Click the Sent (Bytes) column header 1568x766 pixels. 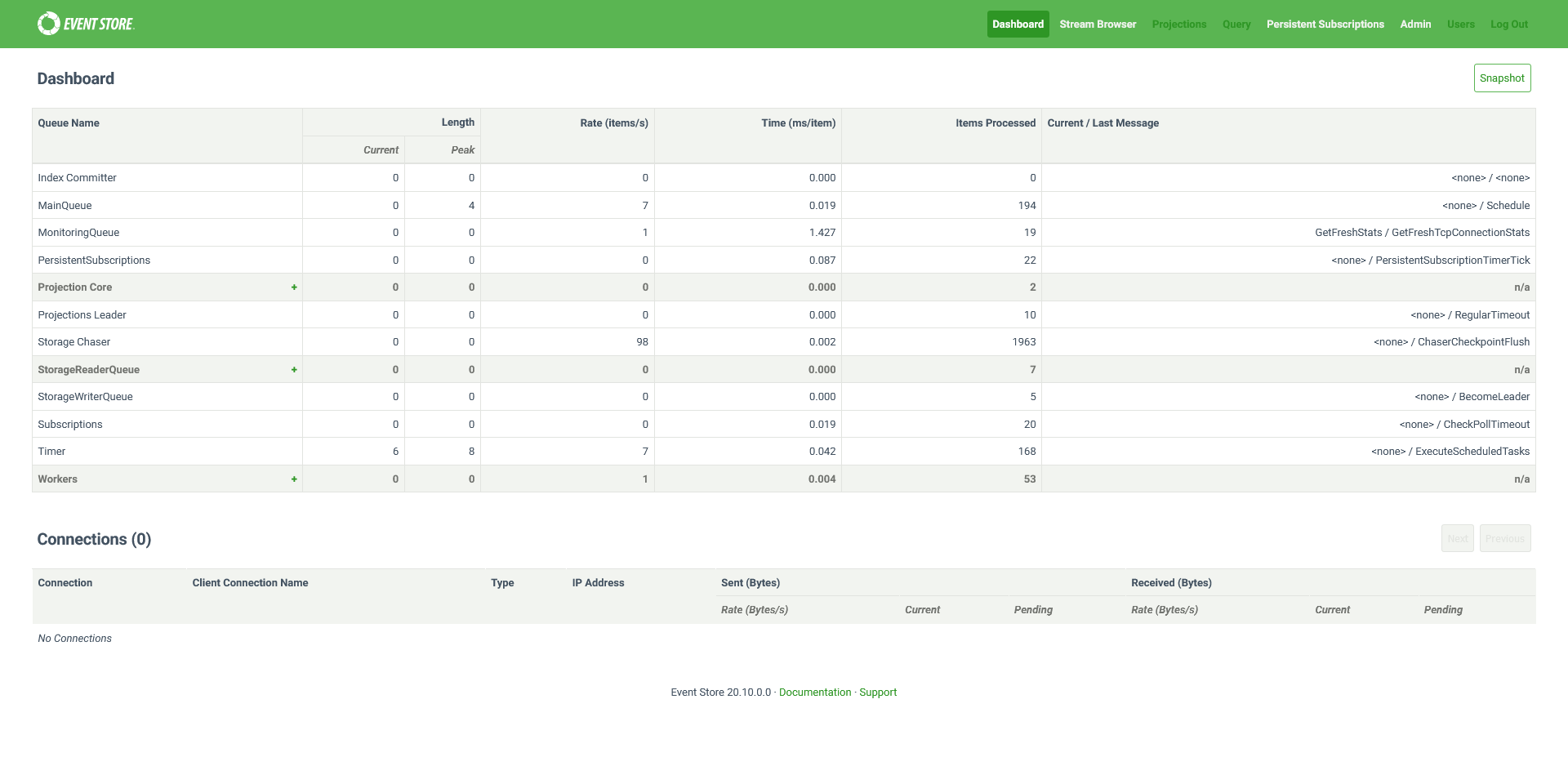(x=751, y=583)
